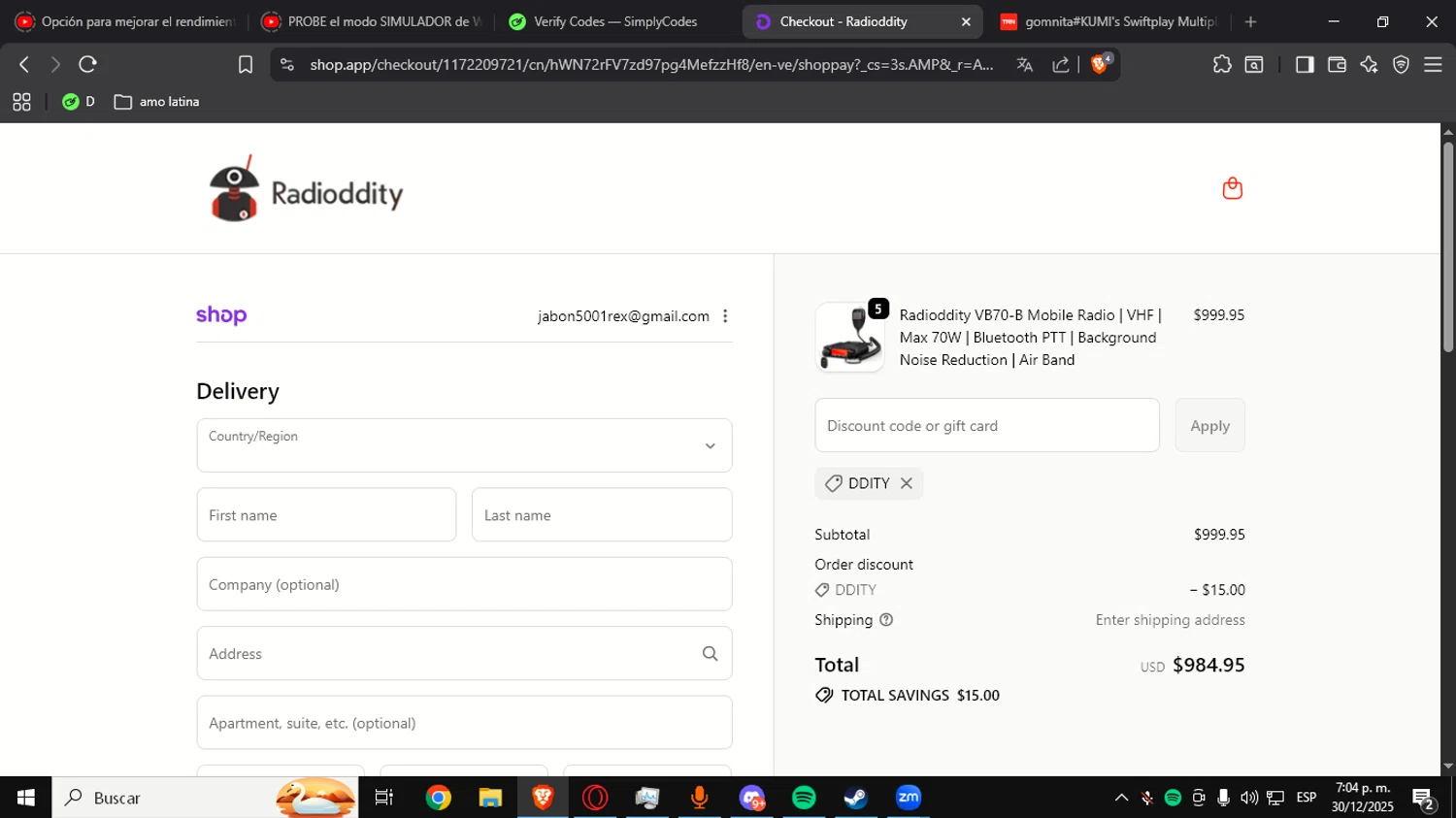The image size is (1456, 818).
Task: Click the purple Shop logo
Action: coord(221,315)
